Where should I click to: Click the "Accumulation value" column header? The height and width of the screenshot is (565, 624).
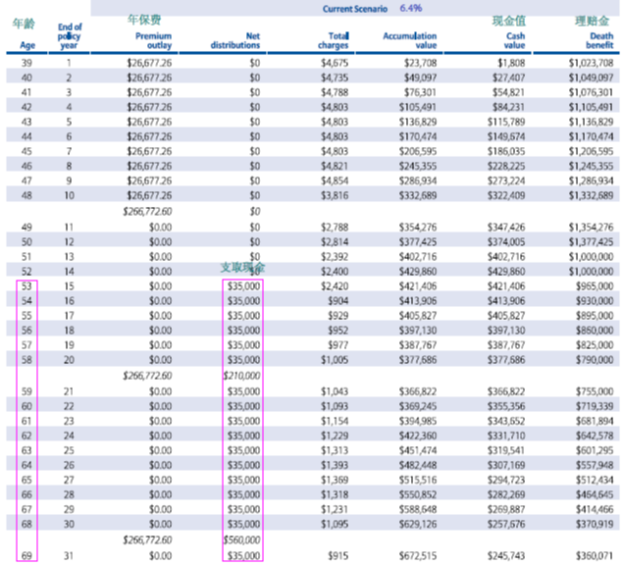click(x=410, y=41)
